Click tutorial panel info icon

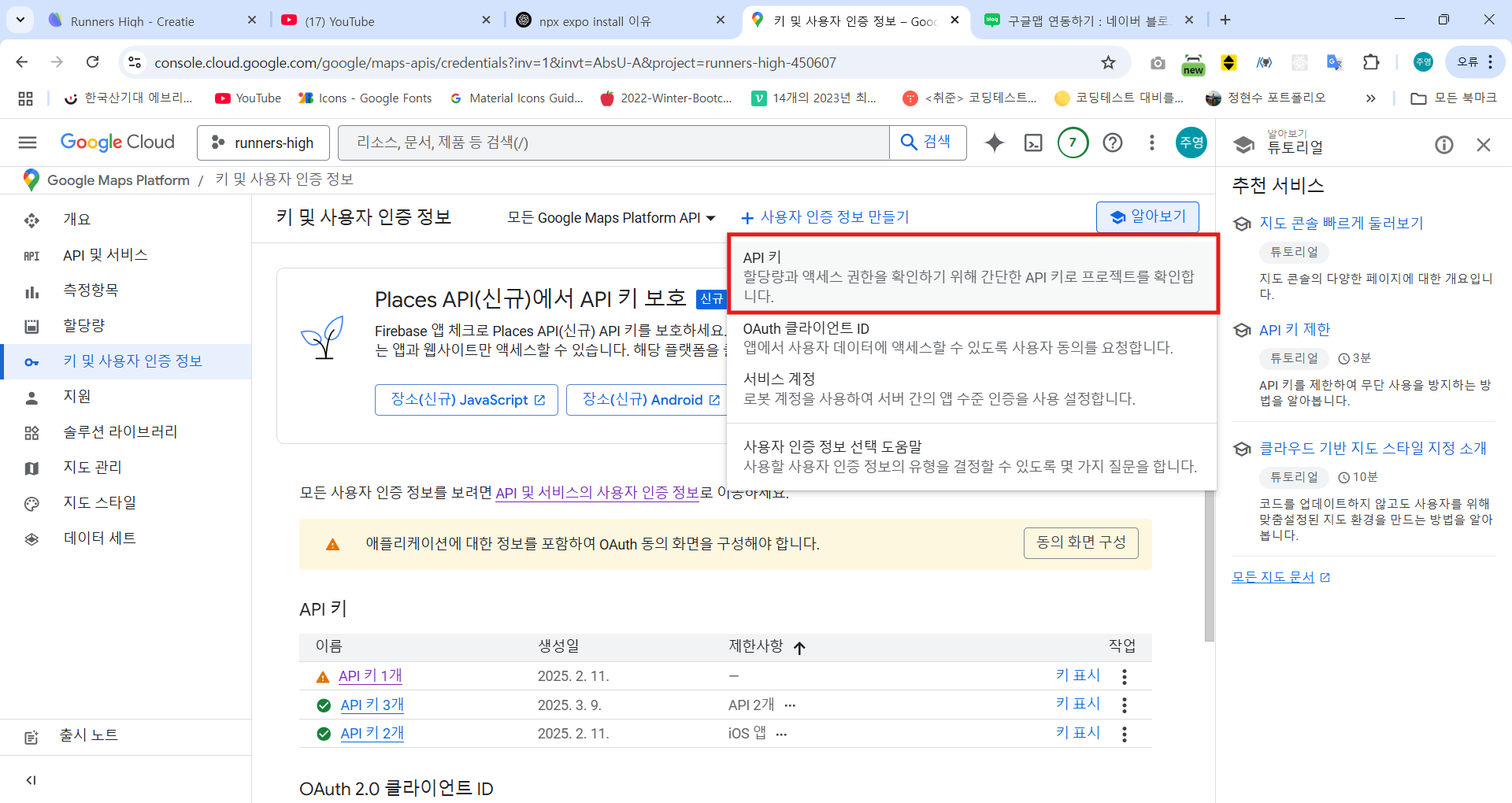click(x=1444, y=145)
